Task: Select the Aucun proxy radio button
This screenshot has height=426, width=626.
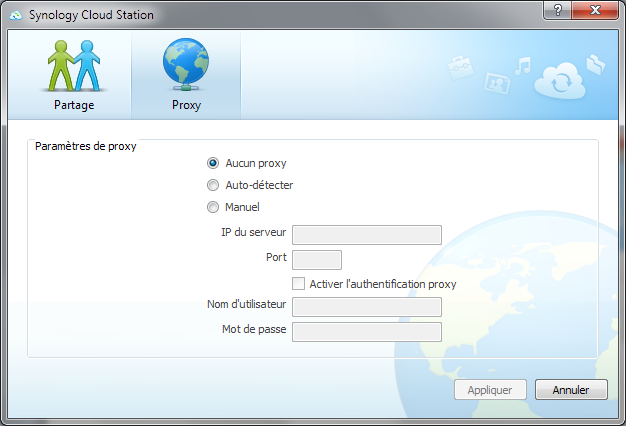Action: pos(213,163)
